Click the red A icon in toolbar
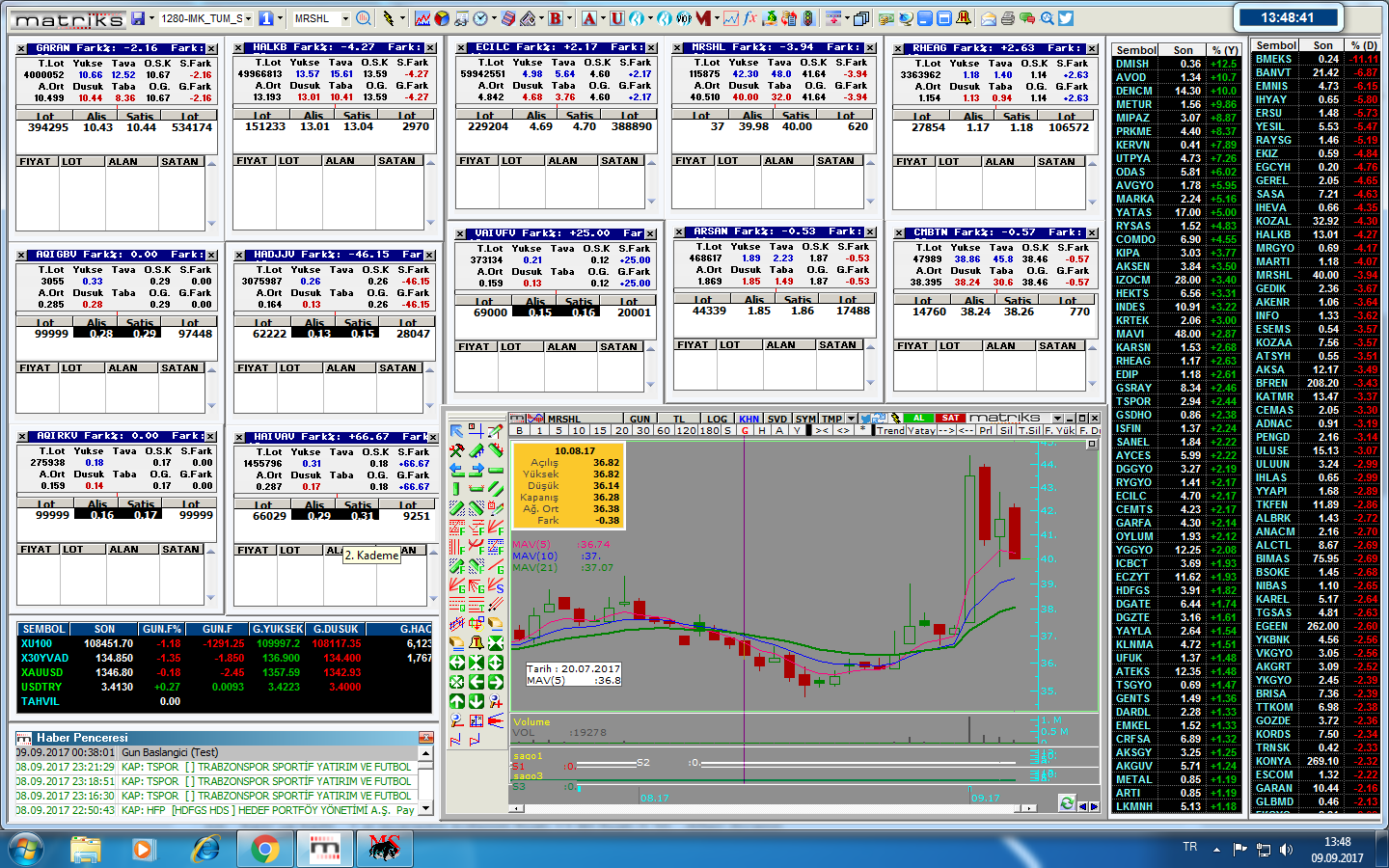 point(588,18)
